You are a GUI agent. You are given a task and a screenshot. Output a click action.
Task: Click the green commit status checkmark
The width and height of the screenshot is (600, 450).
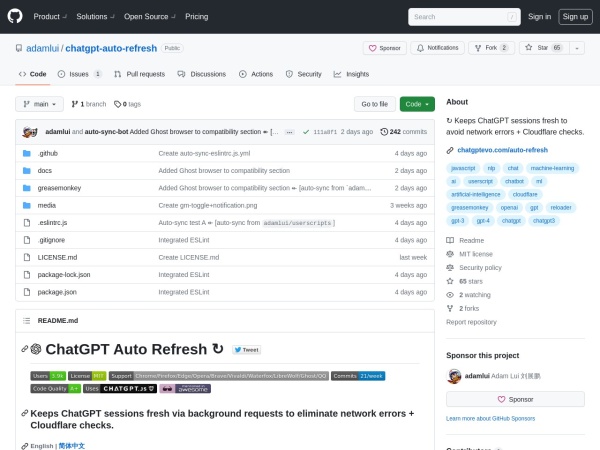[306, 132]
